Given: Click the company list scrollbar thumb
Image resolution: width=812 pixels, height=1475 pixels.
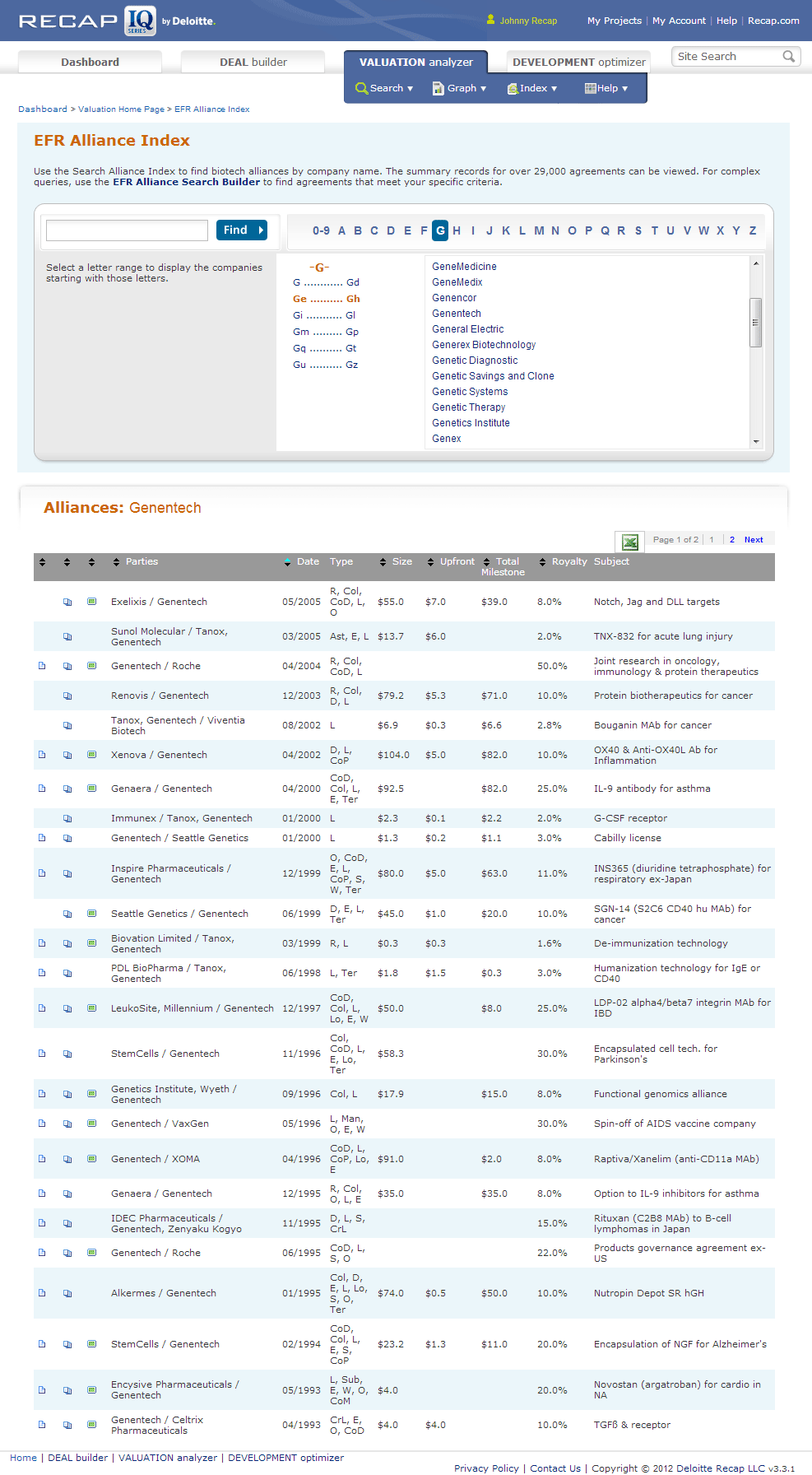Looking at the screenshot, I should 755,323.
